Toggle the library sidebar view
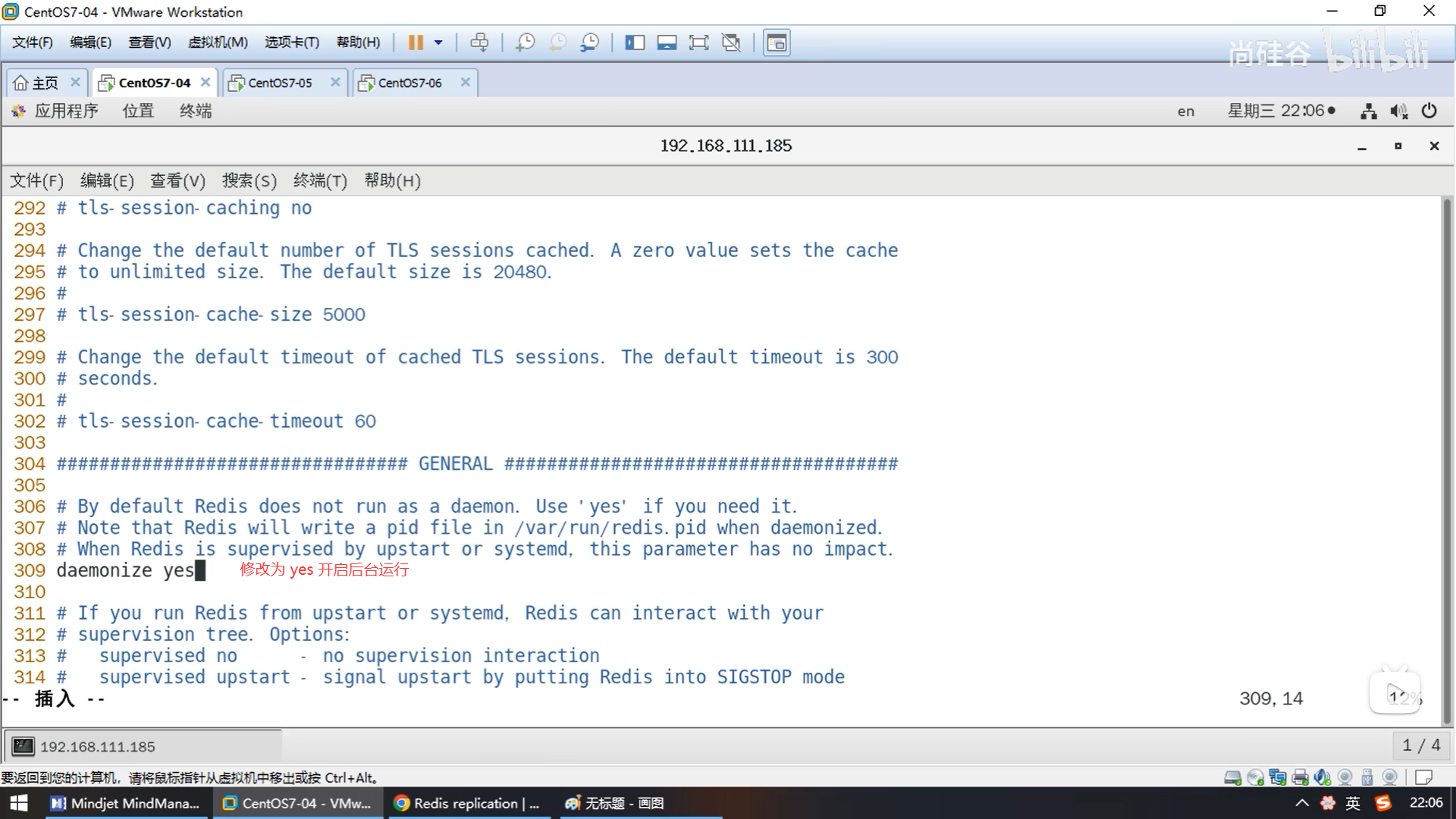 (635, 42)
